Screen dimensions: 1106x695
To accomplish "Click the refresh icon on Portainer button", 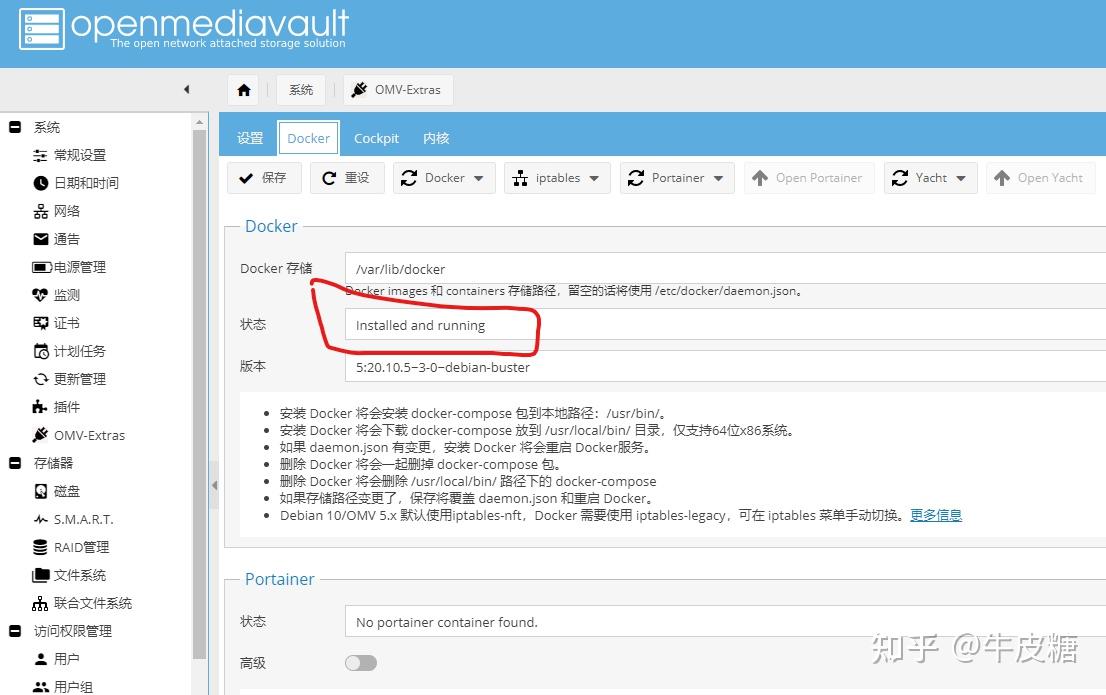I will (636, 178).
